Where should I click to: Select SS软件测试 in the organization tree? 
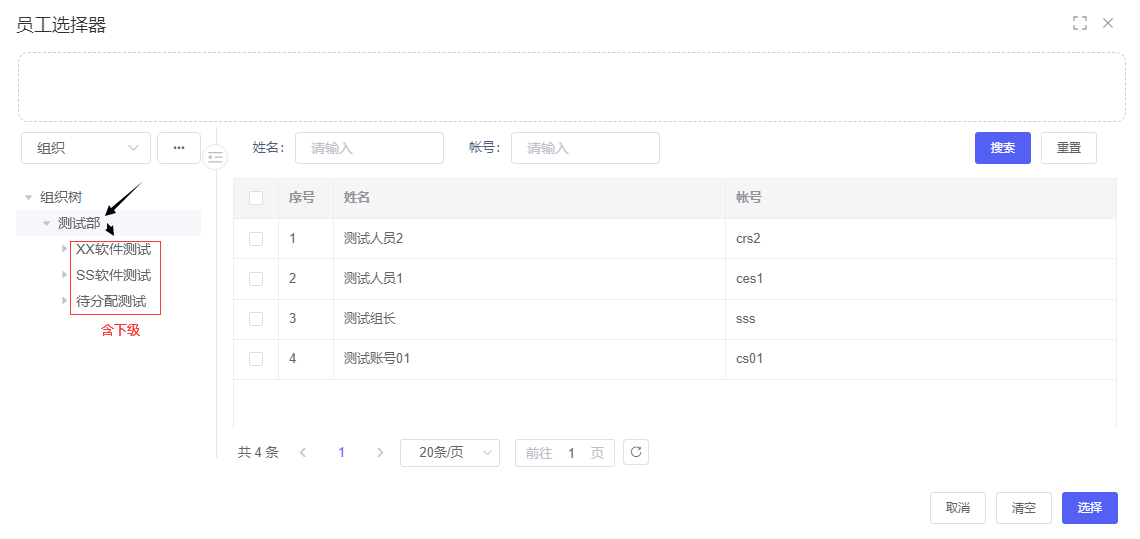click(113, 275)
